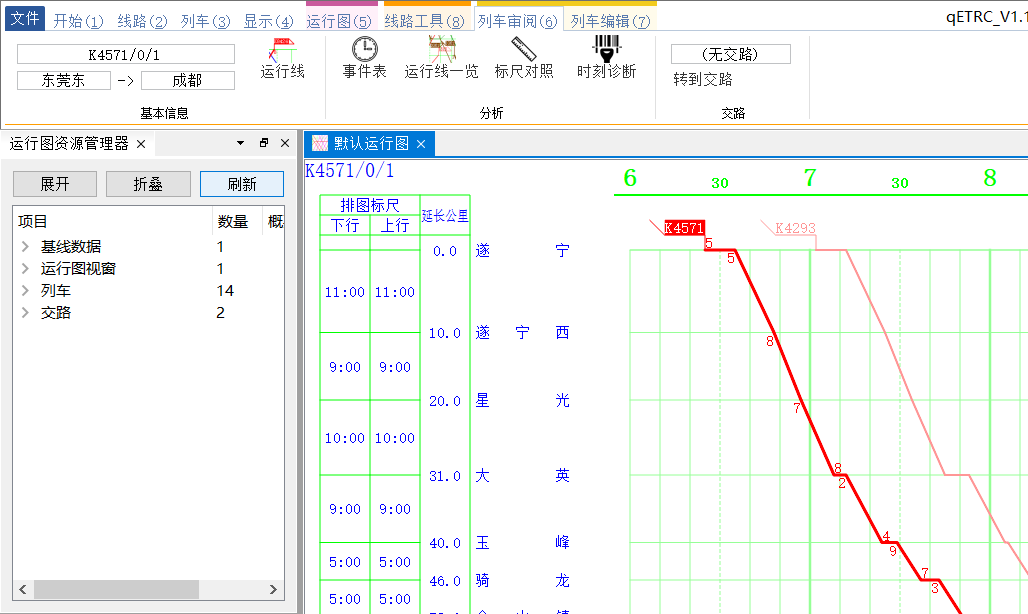Viewport: 1028px width, 614px height.
Task: Float the 运行图资源管理器 panel
Action: tap(264, 143)
